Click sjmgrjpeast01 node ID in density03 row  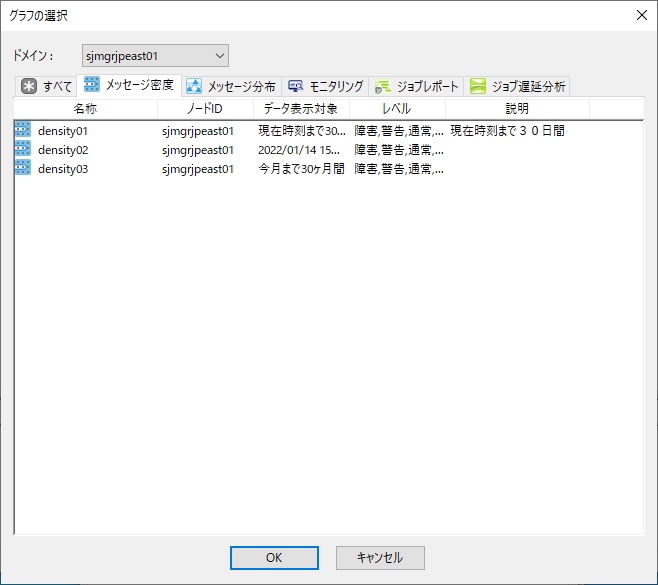[x=198, y=169]
